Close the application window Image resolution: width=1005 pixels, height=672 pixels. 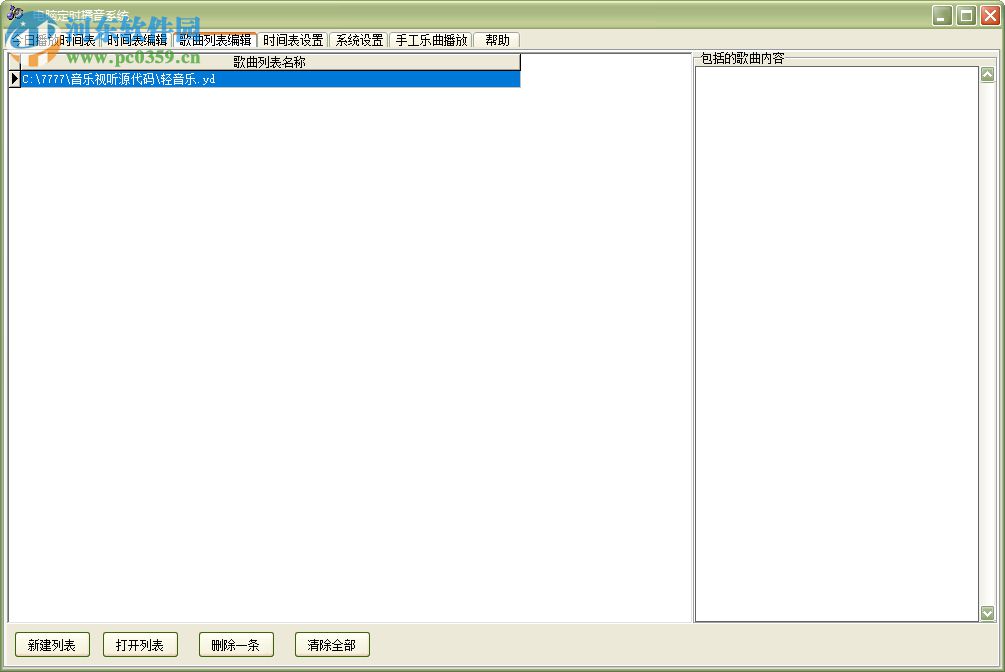click(990, 15)
